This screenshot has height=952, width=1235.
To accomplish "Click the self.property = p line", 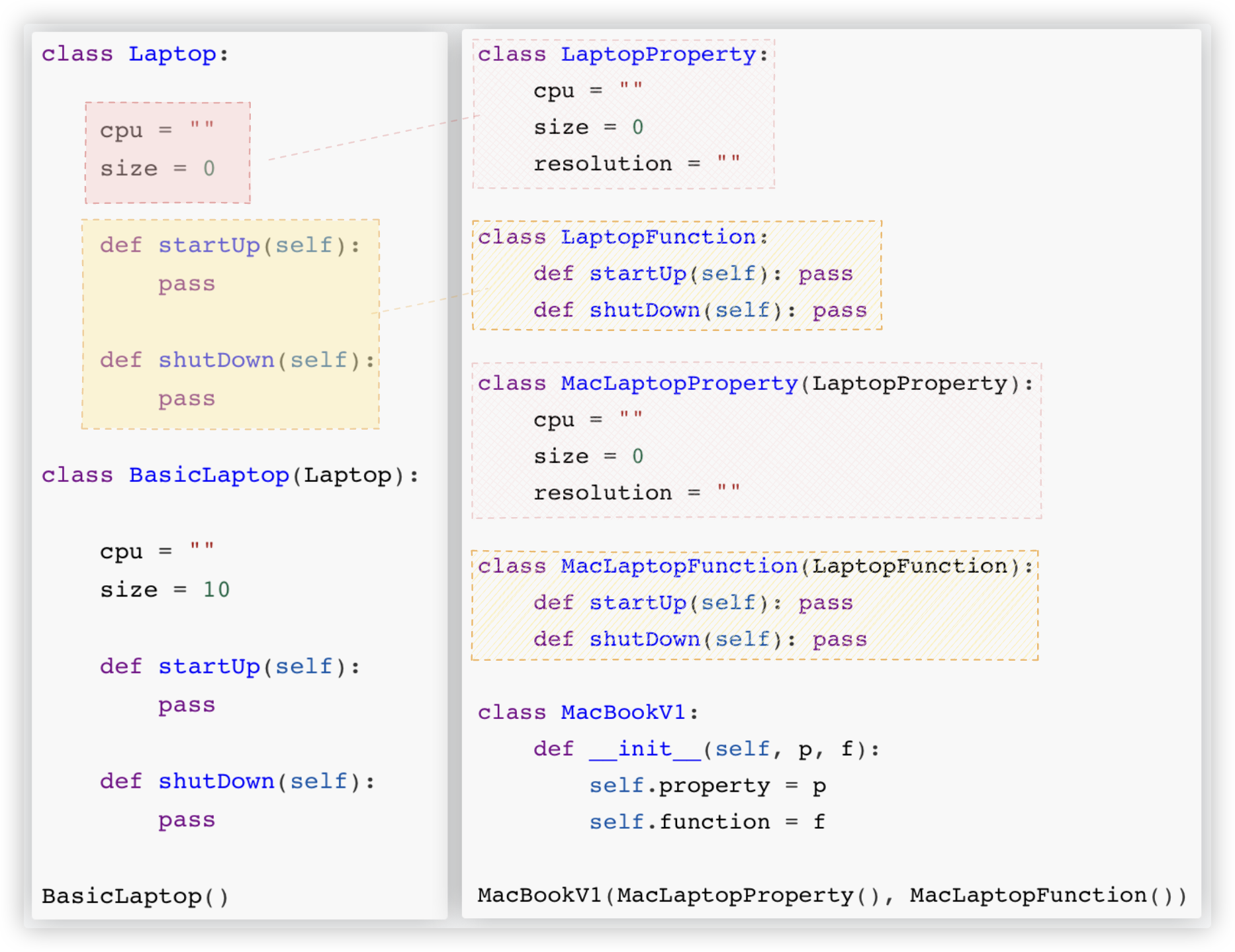I will click(x=707, y=786).
